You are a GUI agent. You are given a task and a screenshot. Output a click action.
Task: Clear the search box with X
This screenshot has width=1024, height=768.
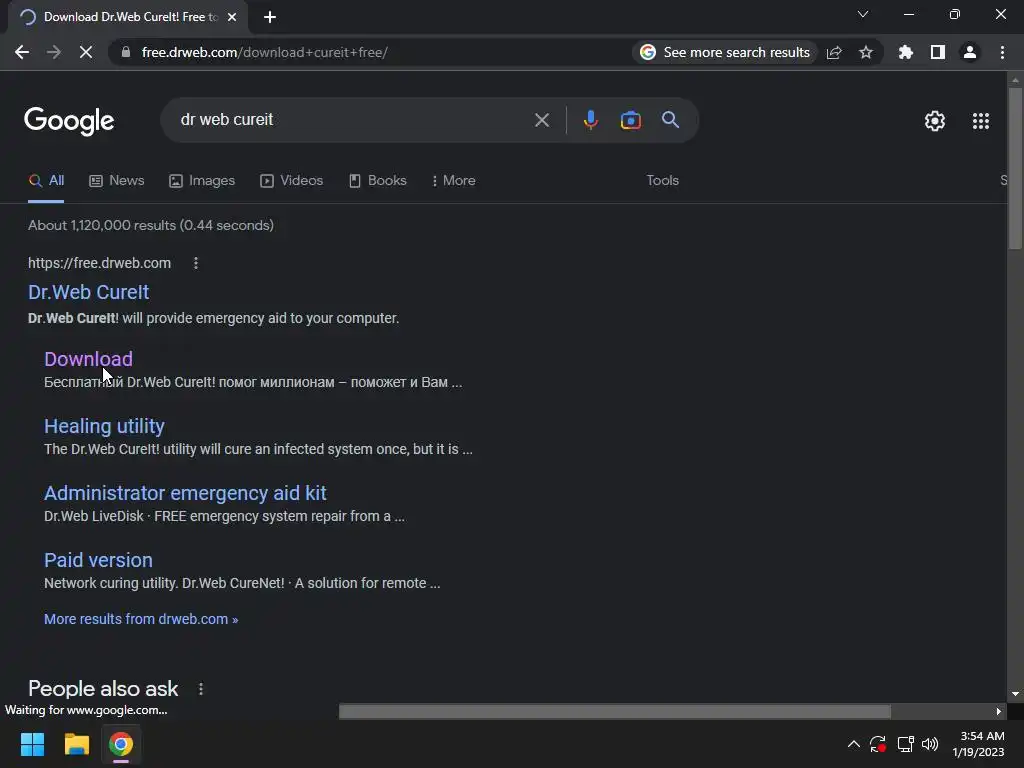coord(541,120)
